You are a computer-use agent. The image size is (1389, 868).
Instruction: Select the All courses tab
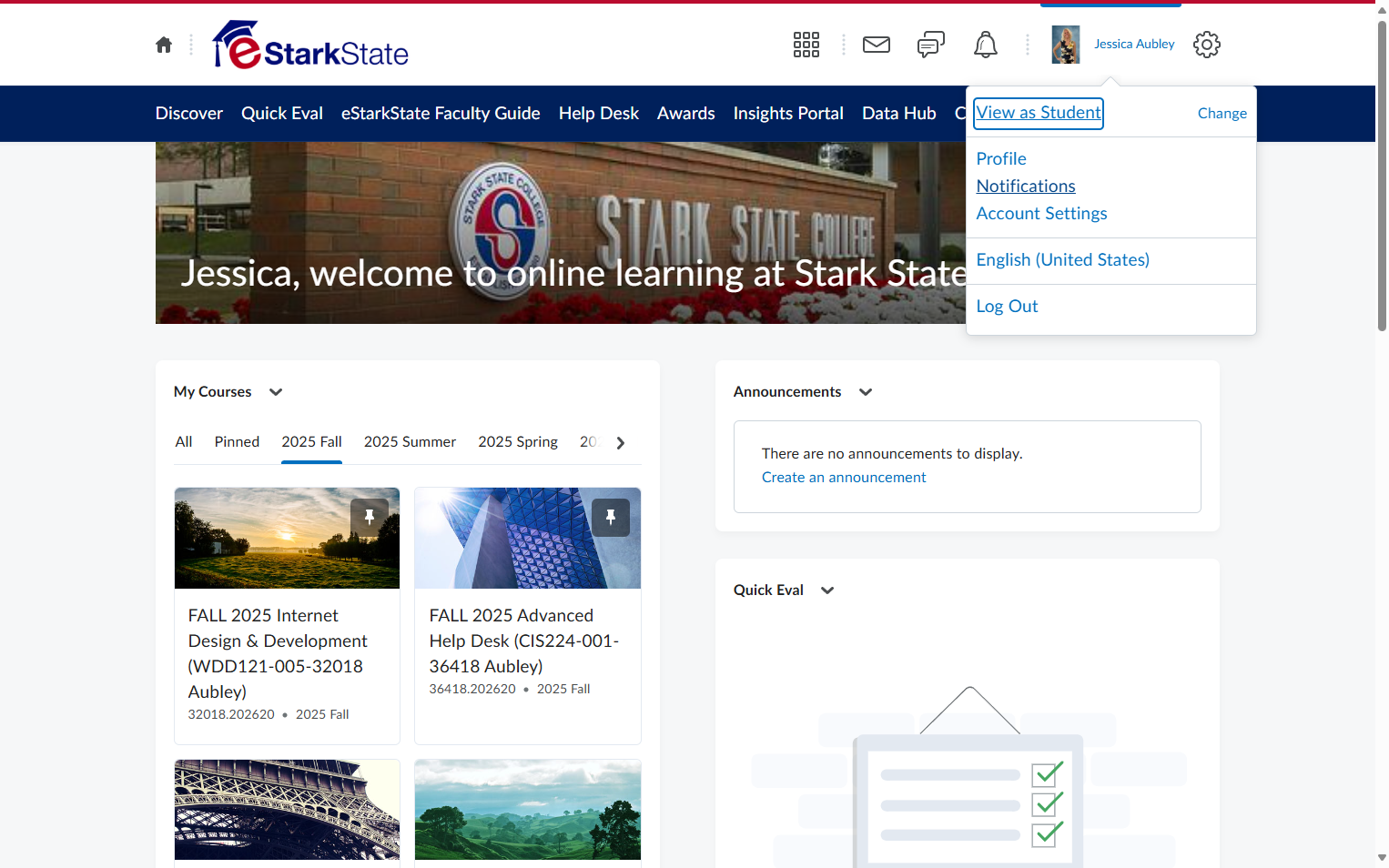point(184,442)
